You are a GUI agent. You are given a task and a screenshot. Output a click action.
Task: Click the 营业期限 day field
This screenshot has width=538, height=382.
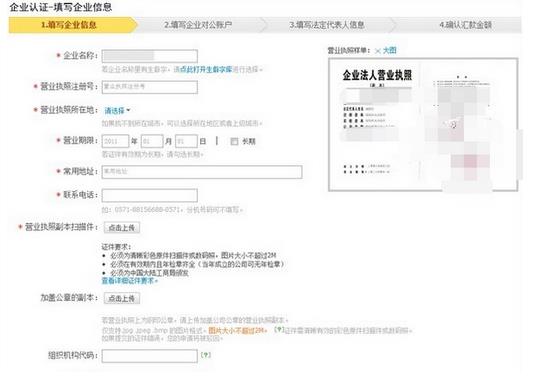[x=186, y=141]
